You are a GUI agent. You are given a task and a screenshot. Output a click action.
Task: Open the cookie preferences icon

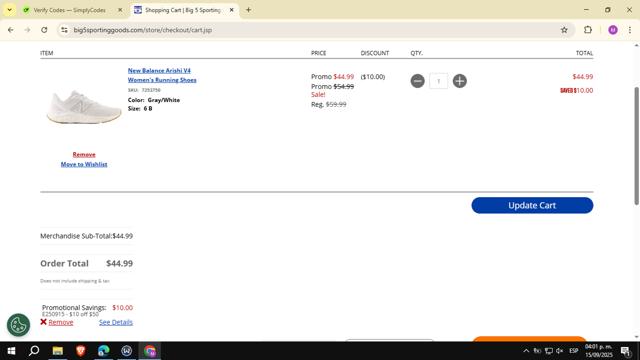pyautogui.click(x=18, y=325)
